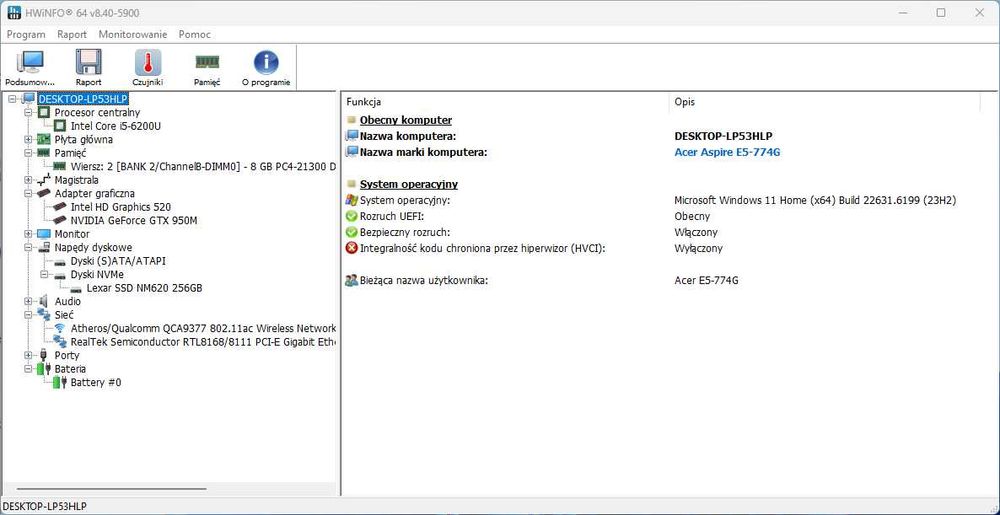Collapse the Sieć branch
The image size is (1000, 515).
[28, 315]
